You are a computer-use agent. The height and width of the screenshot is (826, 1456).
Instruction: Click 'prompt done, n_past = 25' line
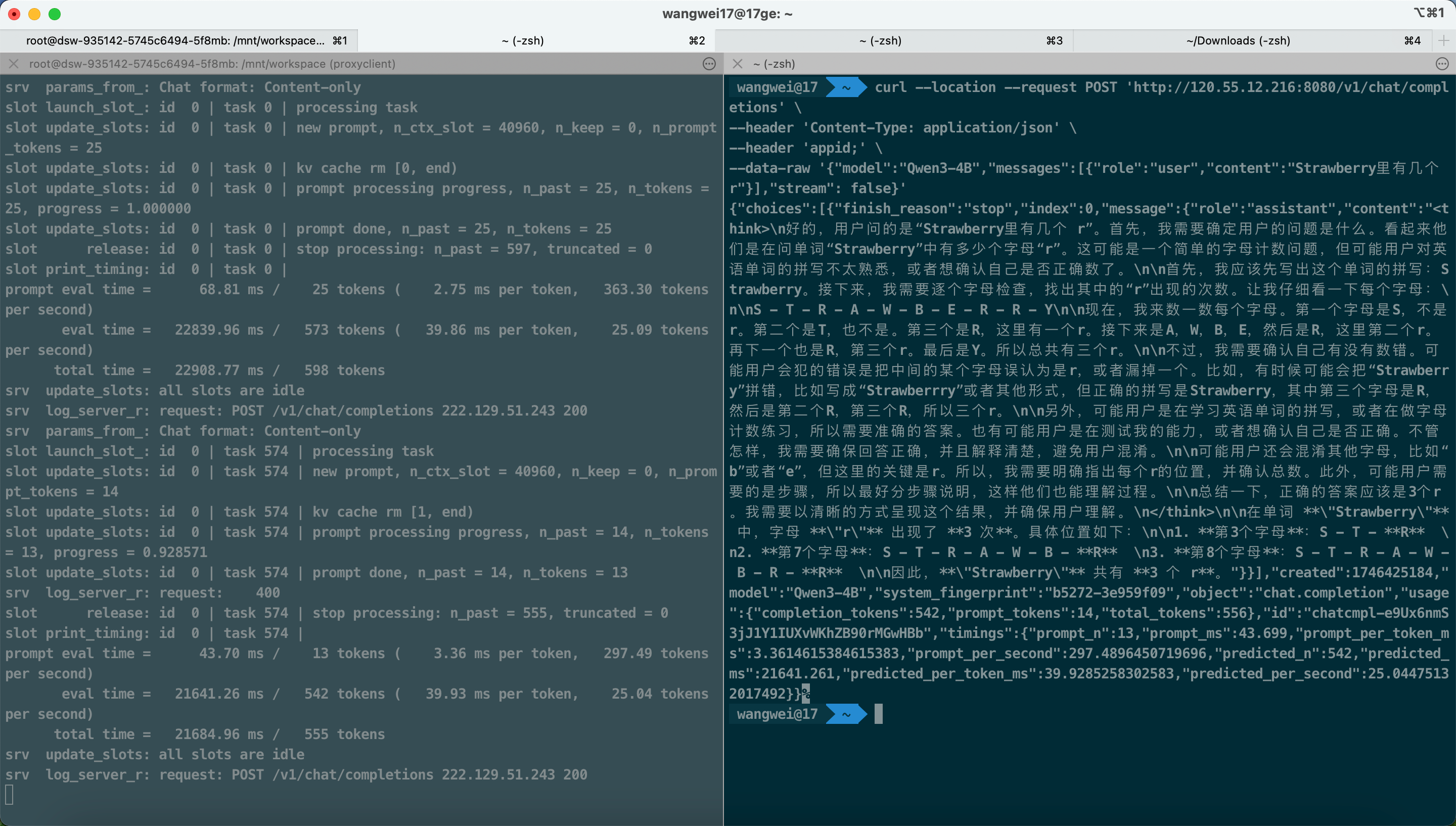(308, 228)
